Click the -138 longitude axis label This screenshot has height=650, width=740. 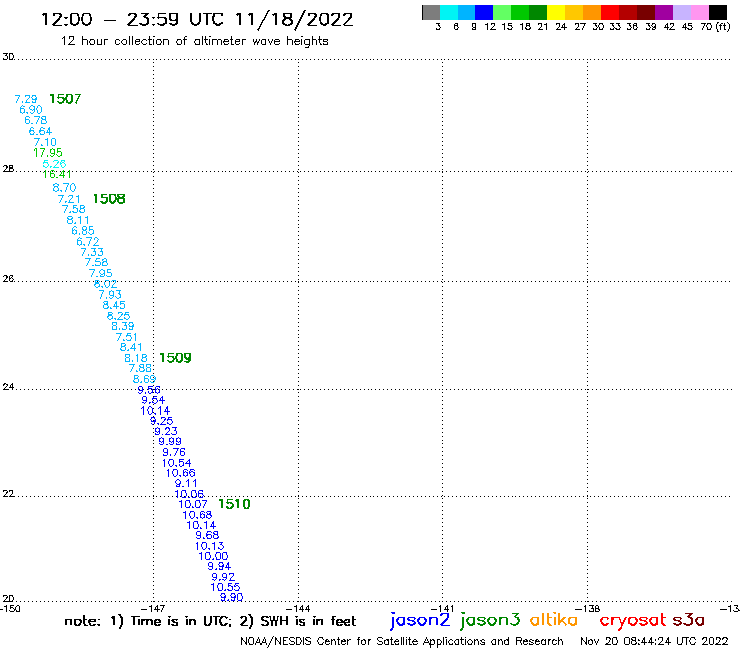coord(588,609)
